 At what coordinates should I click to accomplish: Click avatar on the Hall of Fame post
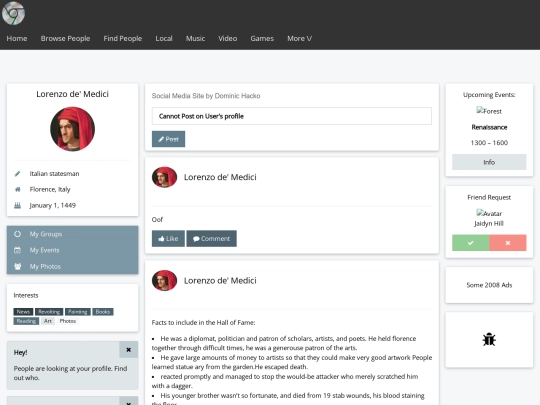pos(164,280)
